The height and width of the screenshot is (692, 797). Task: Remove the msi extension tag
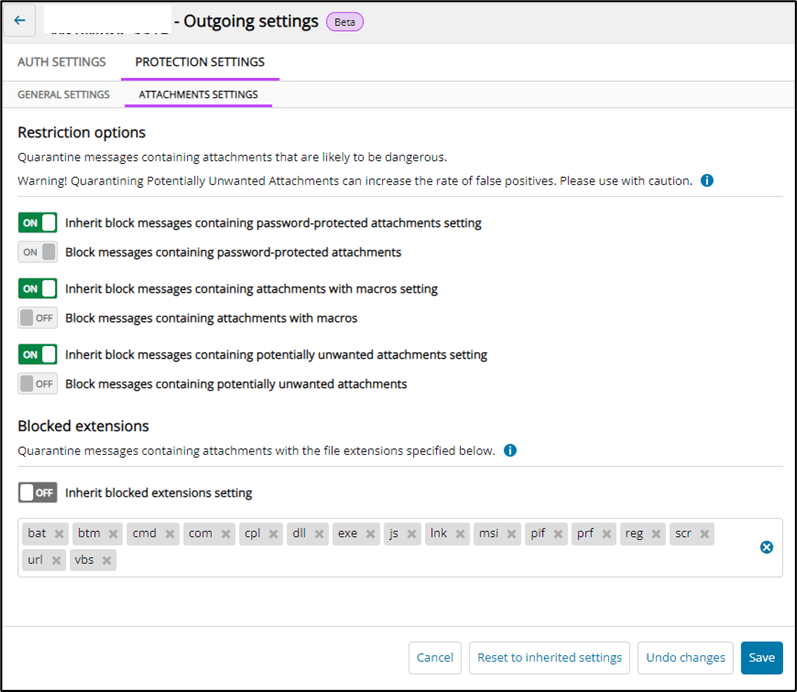point(511,534)
